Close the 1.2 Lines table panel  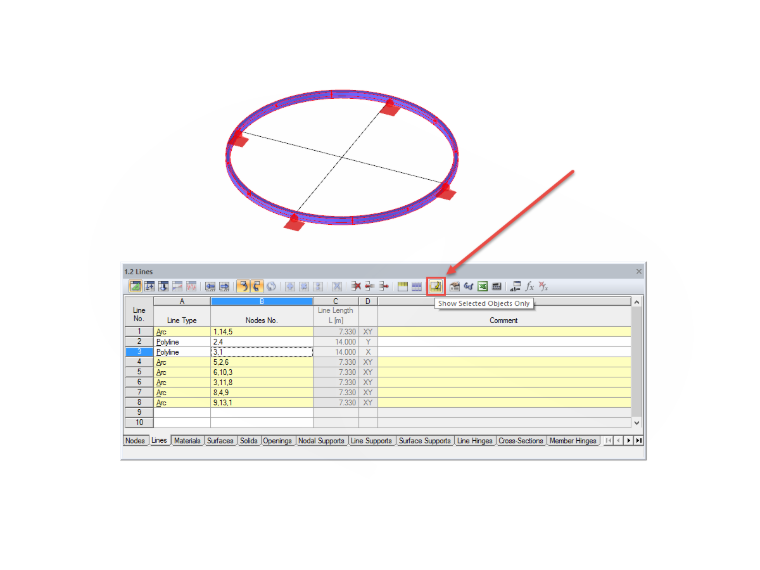(639, 271)
